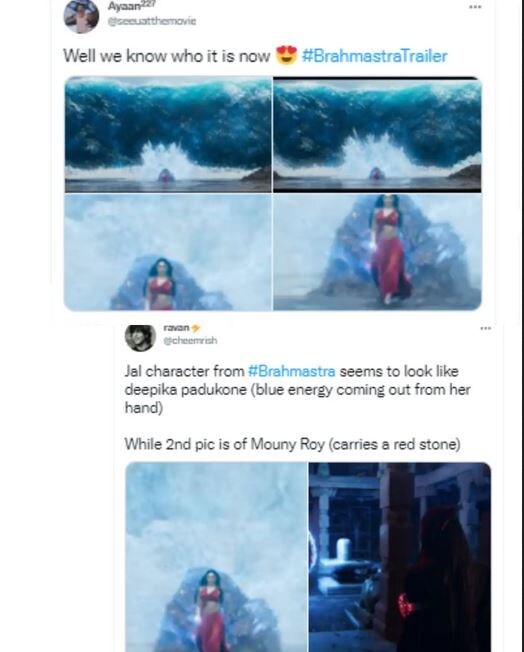Click the heart-eyes emoji in Ayaan's tweet
Image resolution: width=524 pixels, height=652 pixels.
point(287,55)
